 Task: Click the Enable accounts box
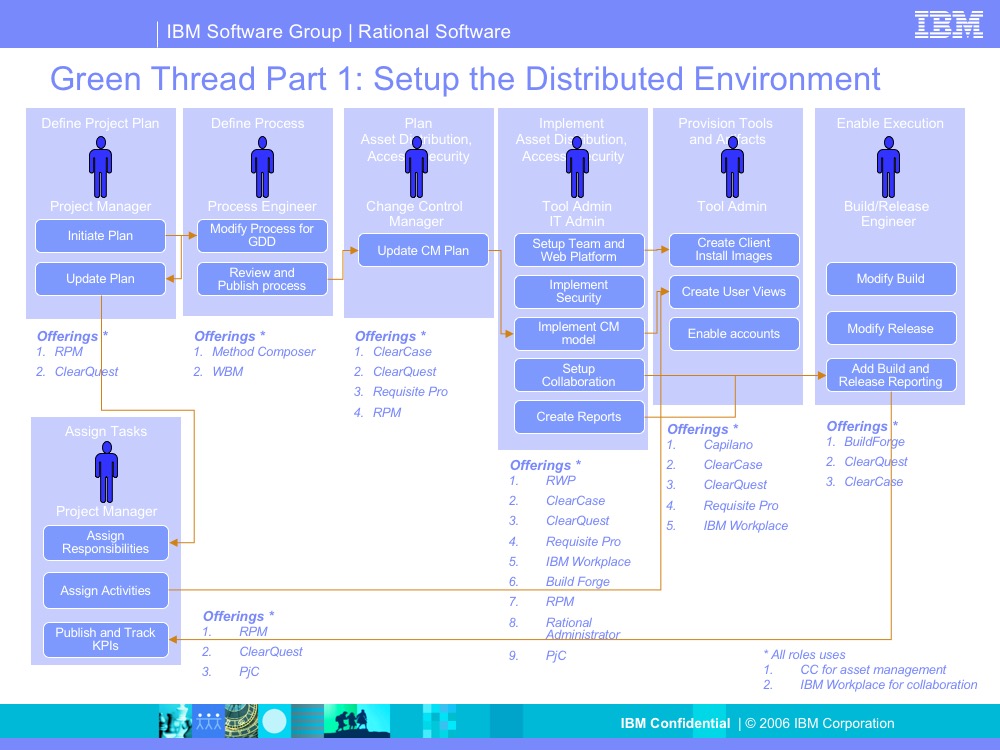click(734, 334)
